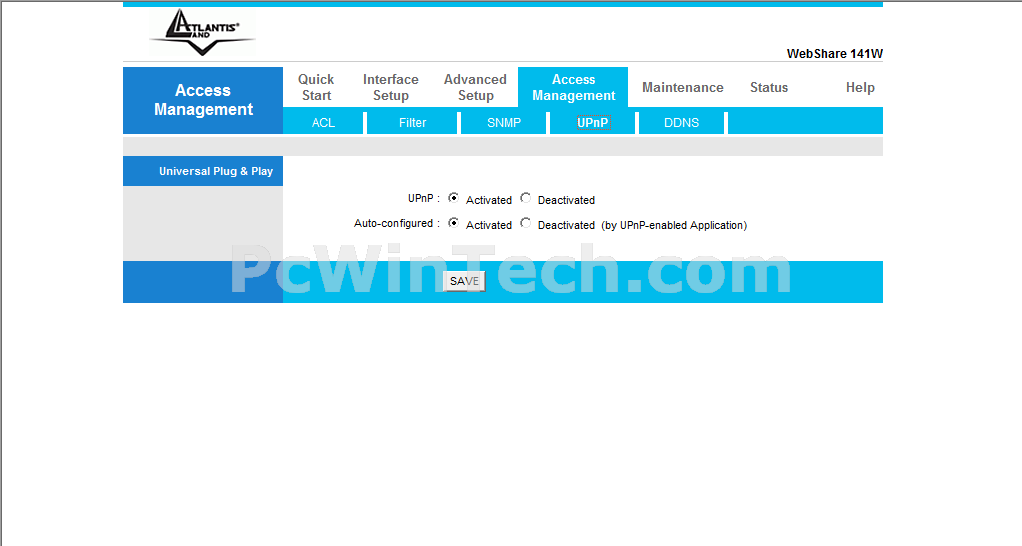Select the UPnP sub-tab

click(593, 122)
